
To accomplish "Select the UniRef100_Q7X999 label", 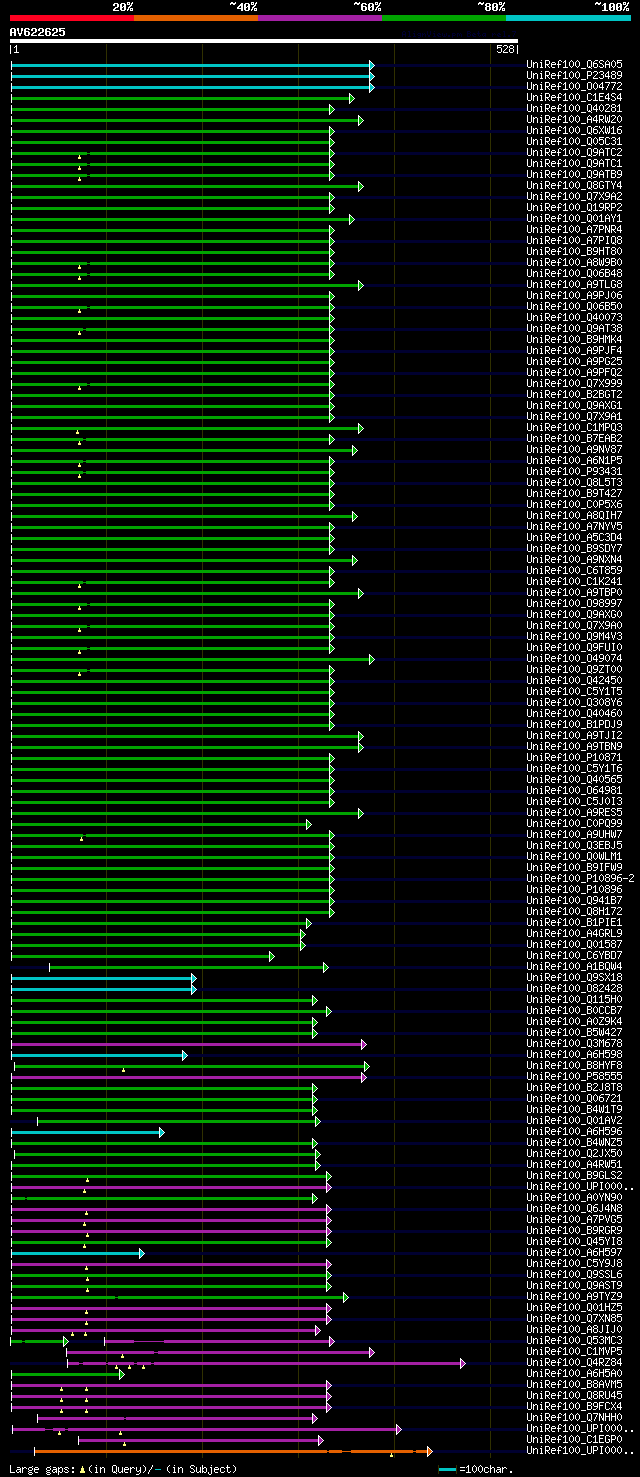I will pyautogui.click(x=574, y=384).
